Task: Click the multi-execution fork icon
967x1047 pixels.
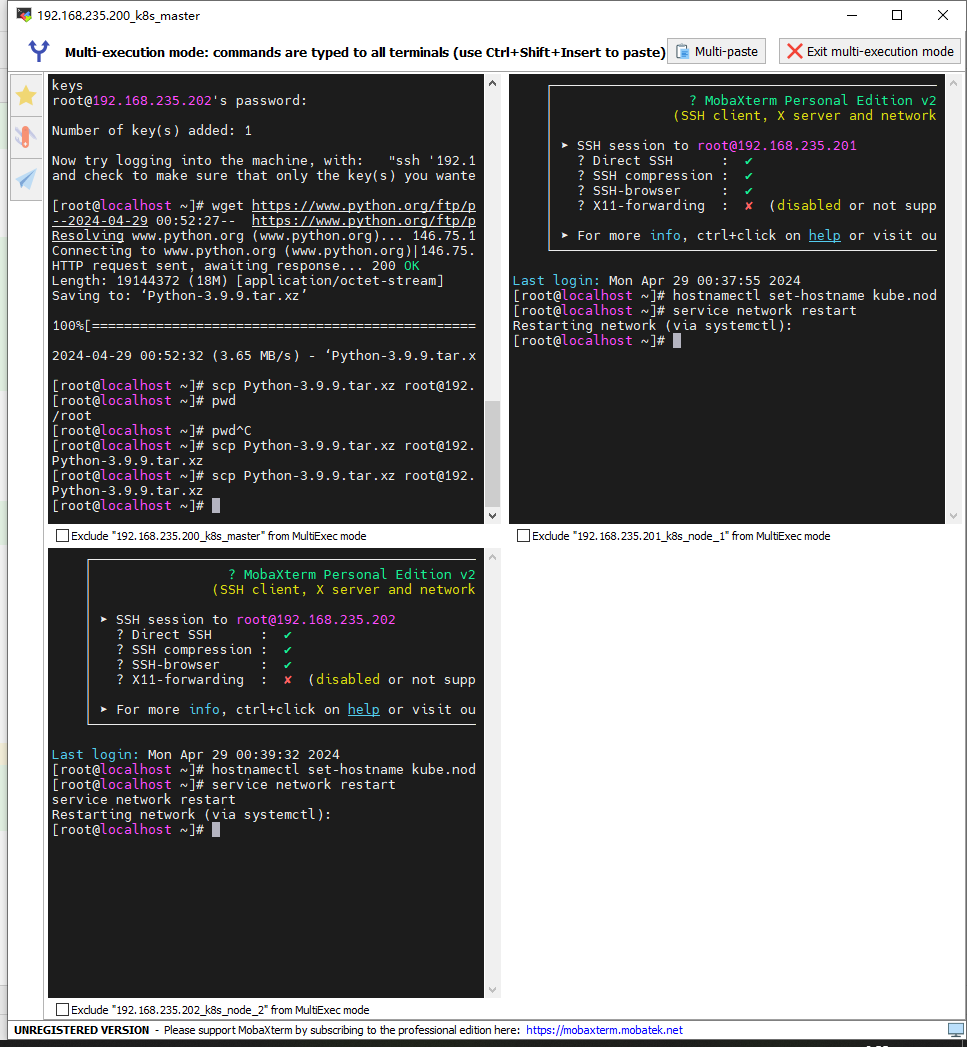Action: coord(39,52)
